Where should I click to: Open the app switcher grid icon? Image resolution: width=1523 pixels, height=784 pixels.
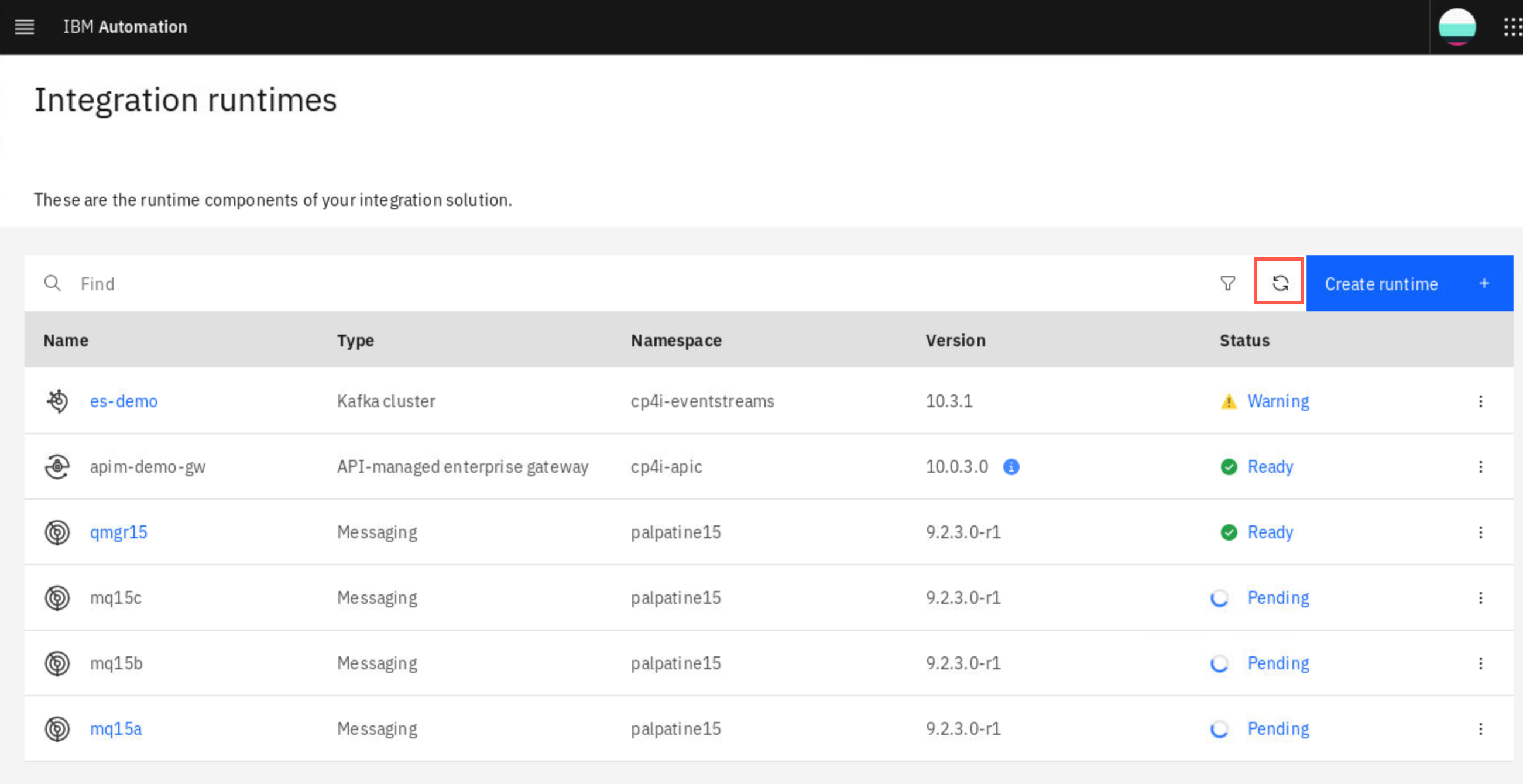tap(1513, 26)
